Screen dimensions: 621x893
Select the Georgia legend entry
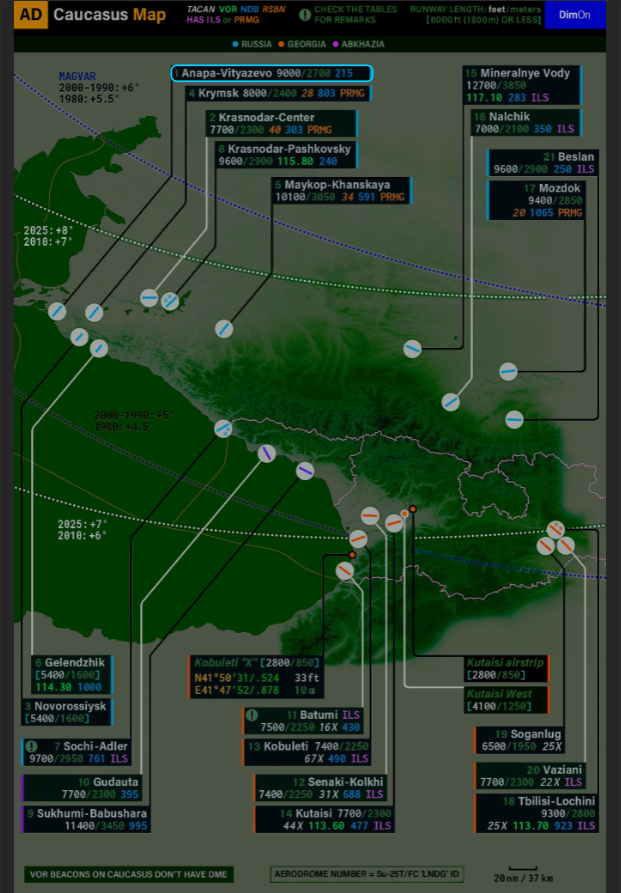point(310,44)
